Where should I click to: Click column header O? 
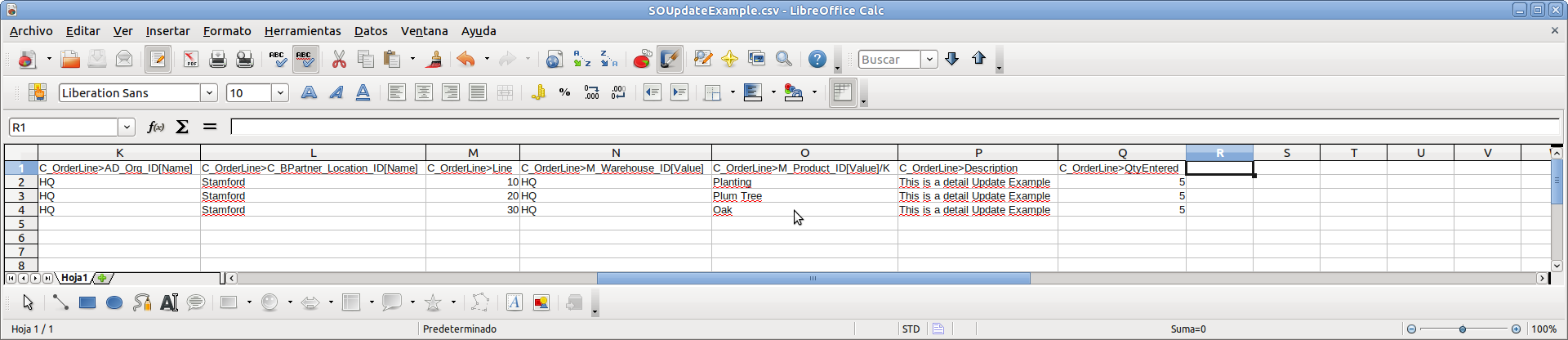click(x=804, y=153)
